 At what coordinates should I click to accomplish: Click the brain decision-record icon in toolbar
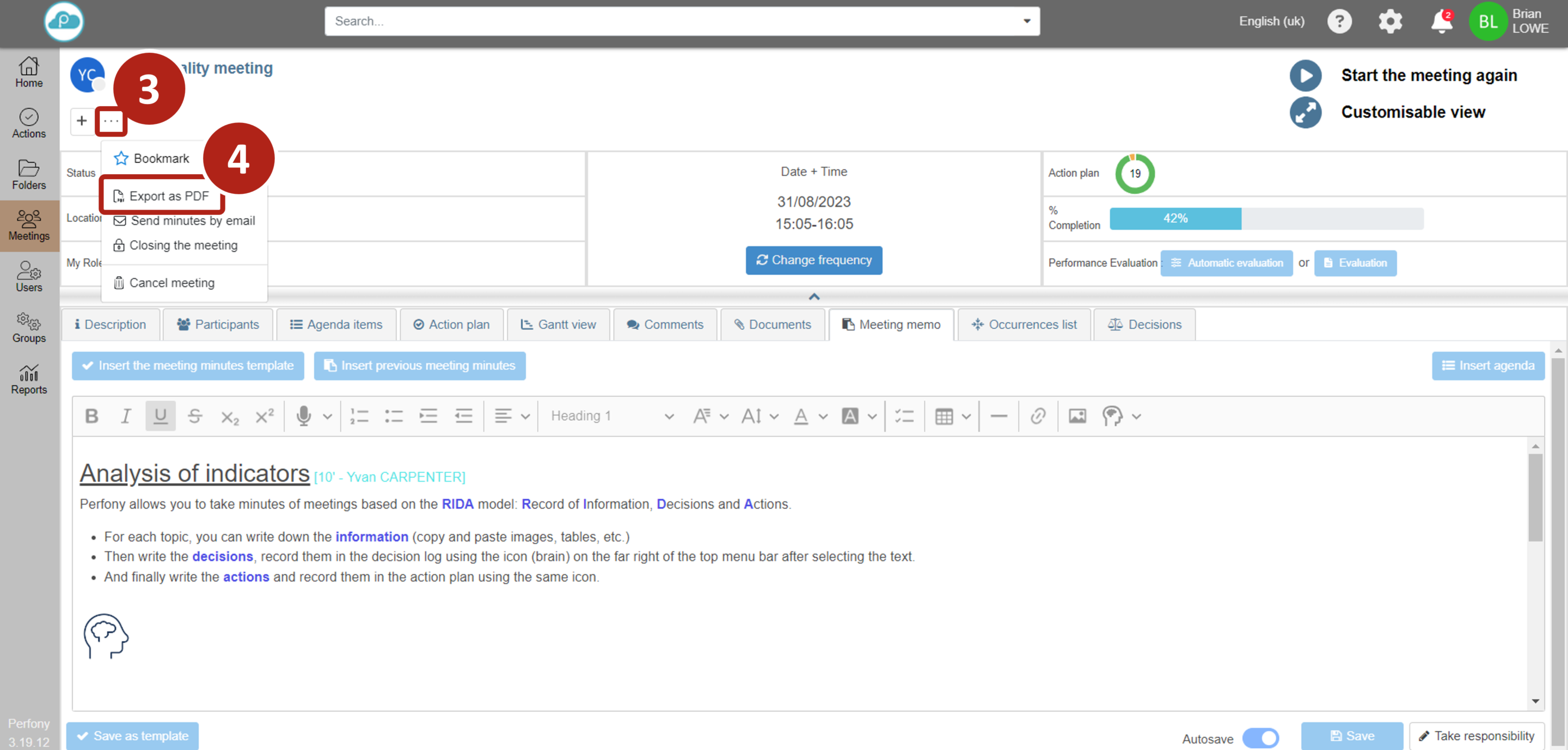(1111, 416)
